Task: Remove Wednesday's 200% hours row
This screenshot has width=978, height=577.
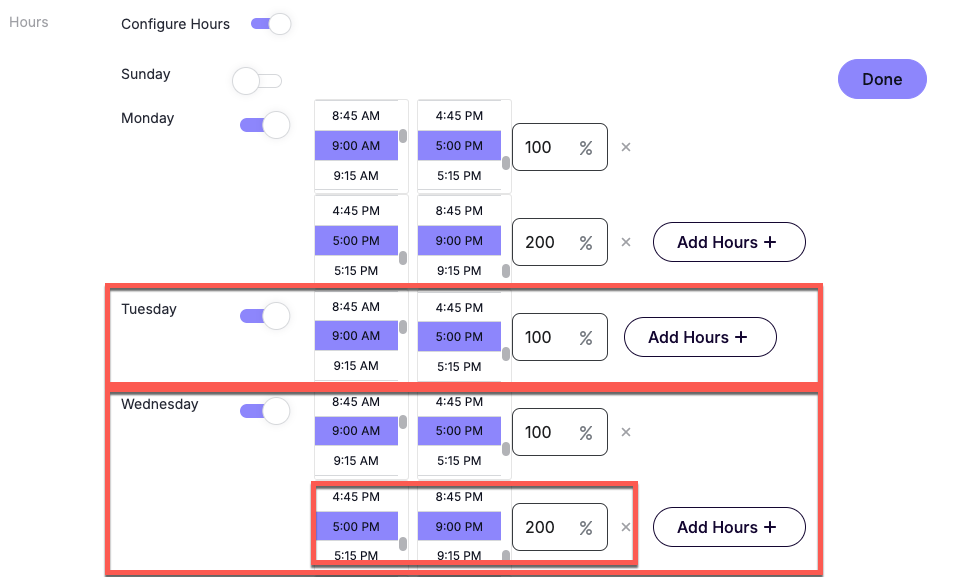Action: click(626, 527)
